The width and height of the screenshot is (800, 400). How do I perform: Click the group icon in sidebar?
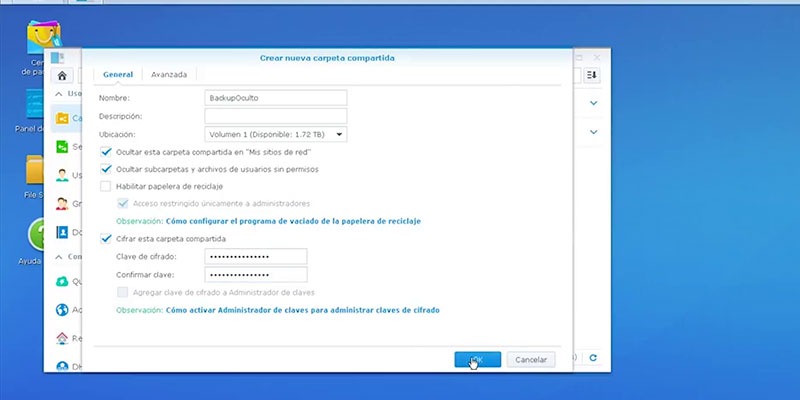click(62, 204)
